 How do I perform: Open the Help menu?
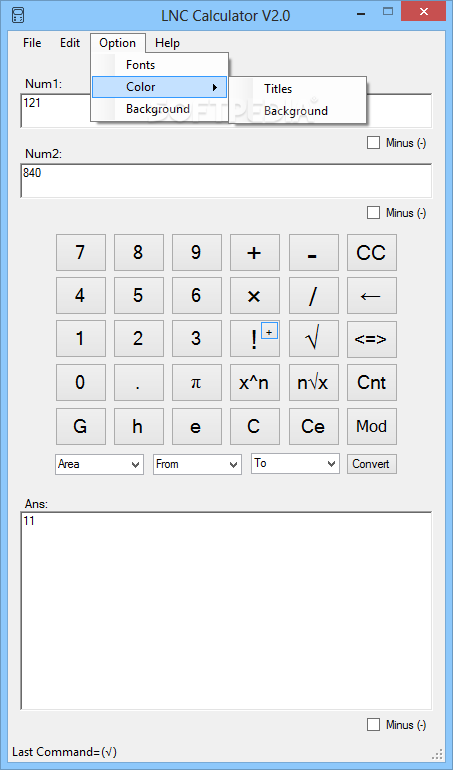(167, 43)
